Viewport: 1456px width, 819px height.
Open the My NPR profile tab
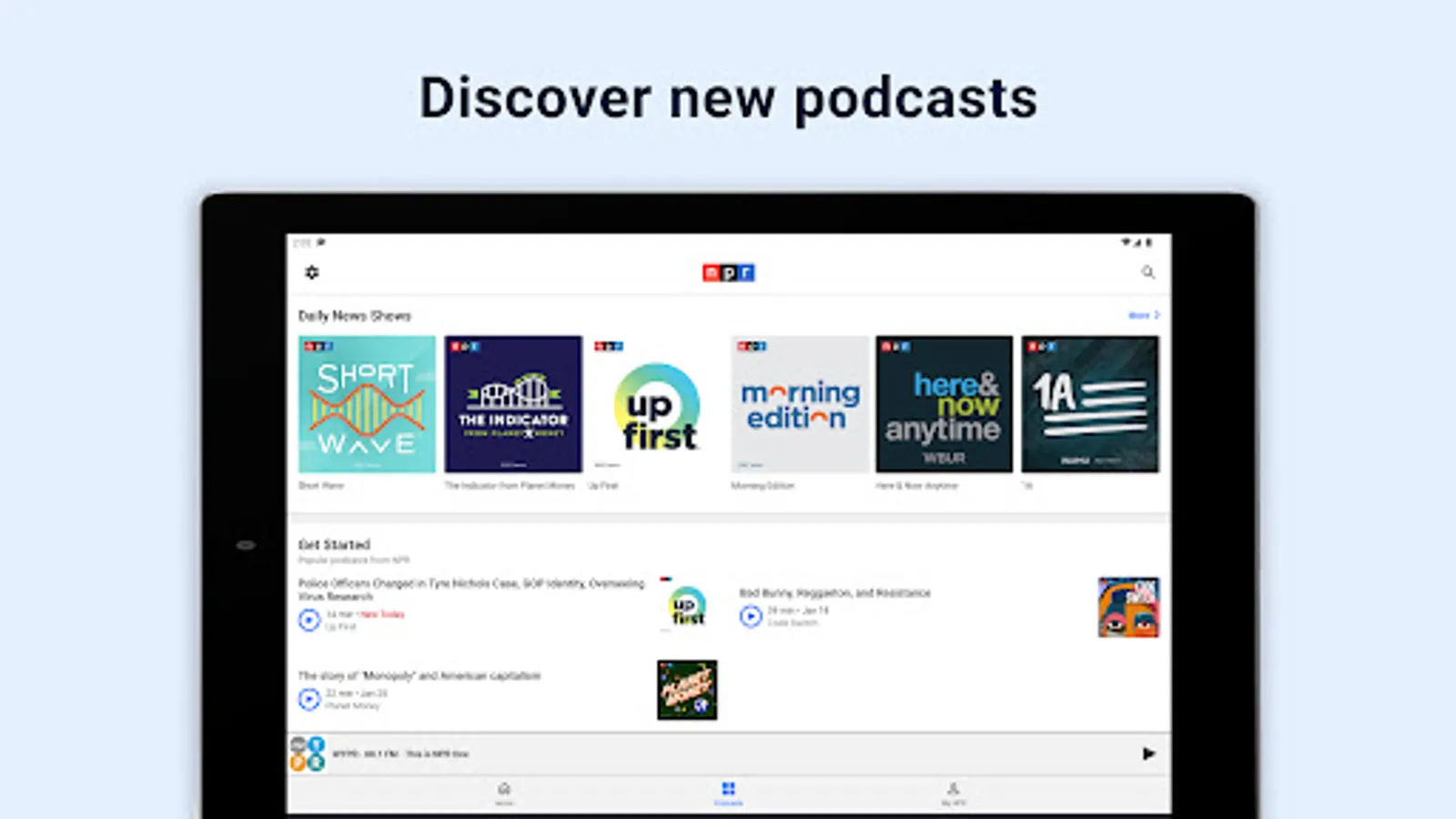point(953,793)
